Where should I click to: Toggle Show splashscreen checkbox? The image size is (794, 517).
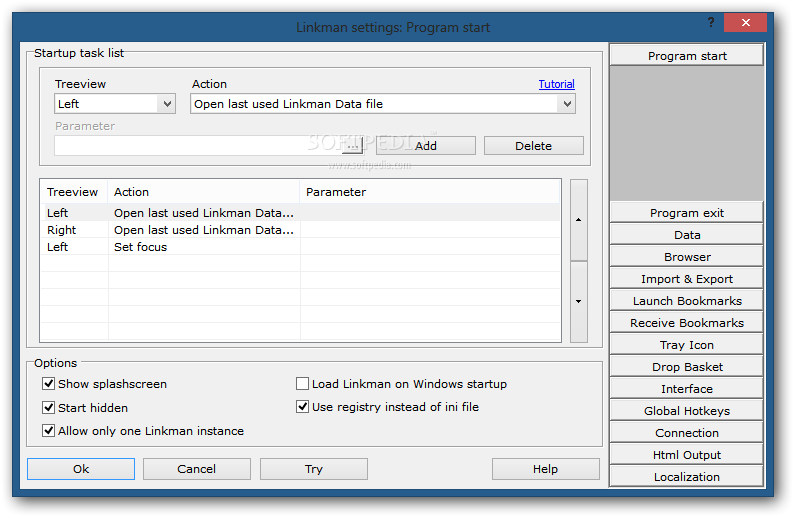(49, 384)
